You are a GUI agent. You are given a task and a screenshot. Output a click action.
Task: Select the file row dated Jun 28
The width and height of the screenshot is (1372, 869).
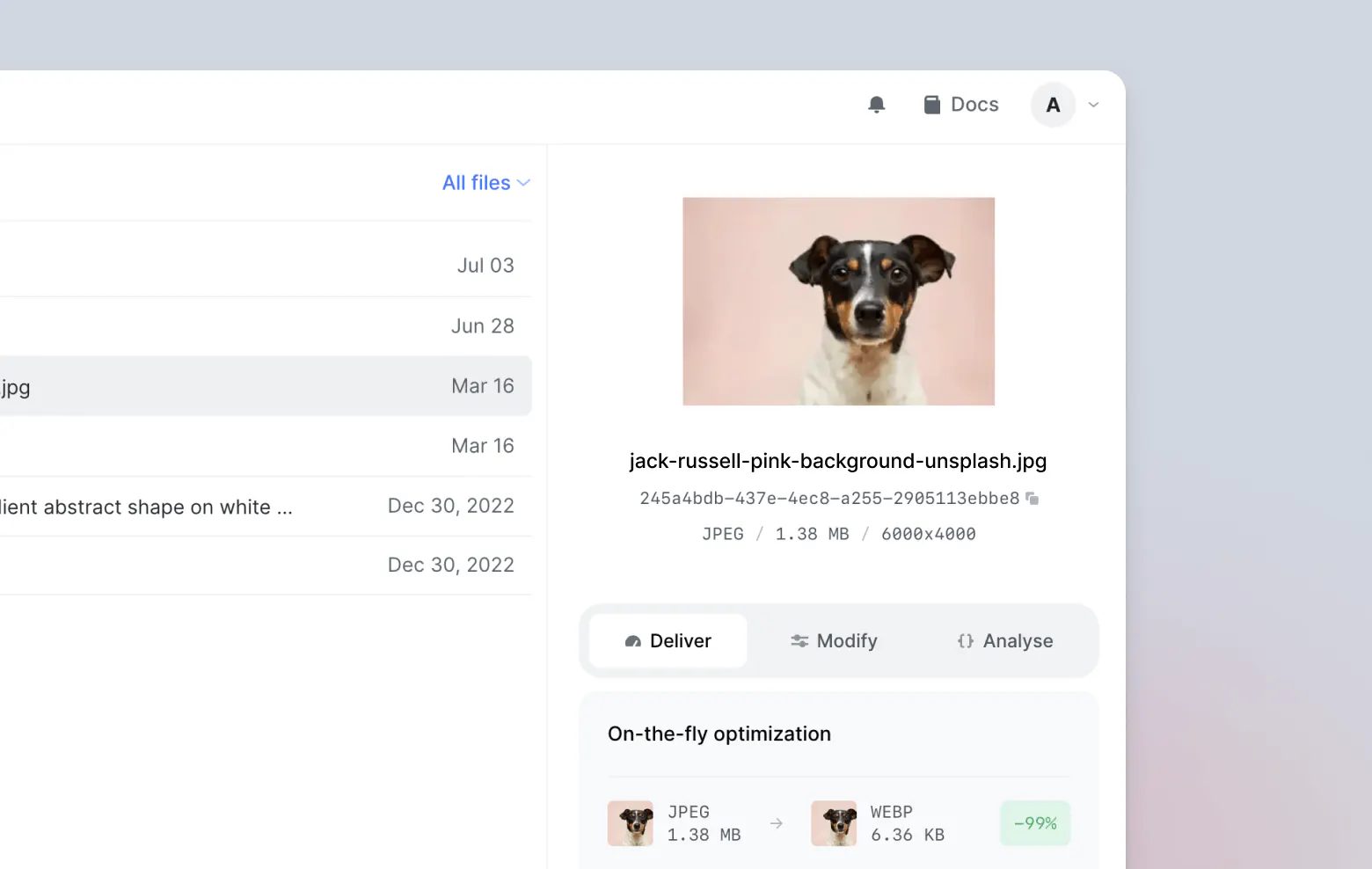click(266, 326)
